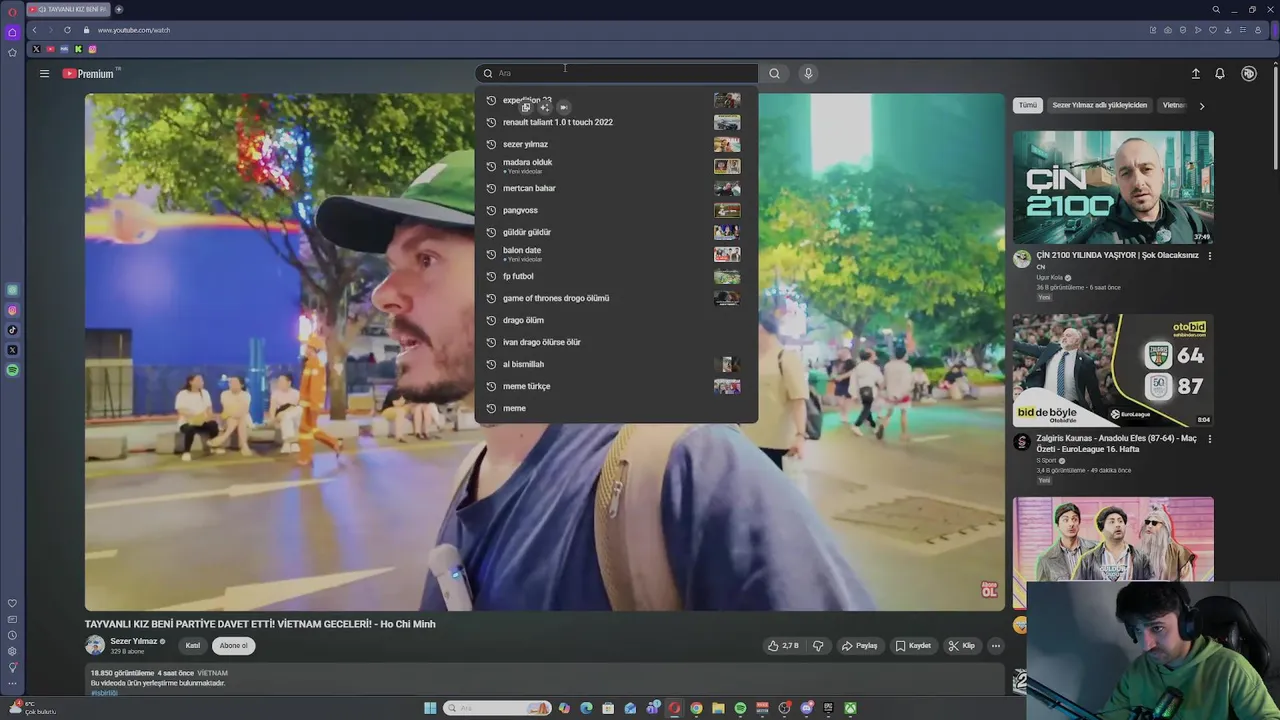
Task: Choose search suggestion mertcan bahar
Action: pyautogui.click(x=616, y=188)
